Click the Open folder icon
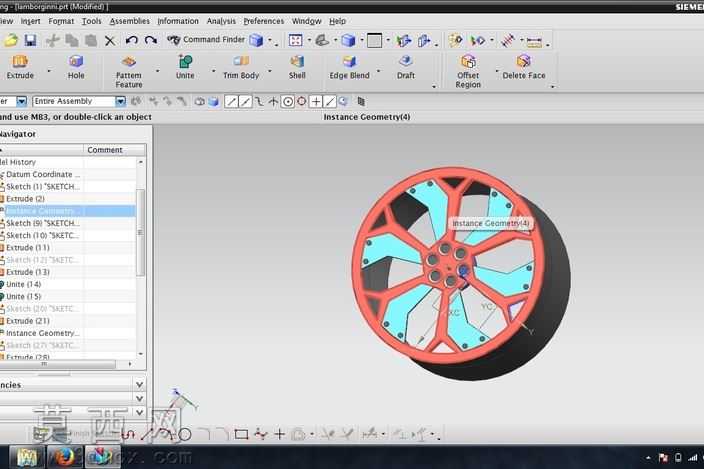This screenshot has height=469, width=704. point(11,40)
